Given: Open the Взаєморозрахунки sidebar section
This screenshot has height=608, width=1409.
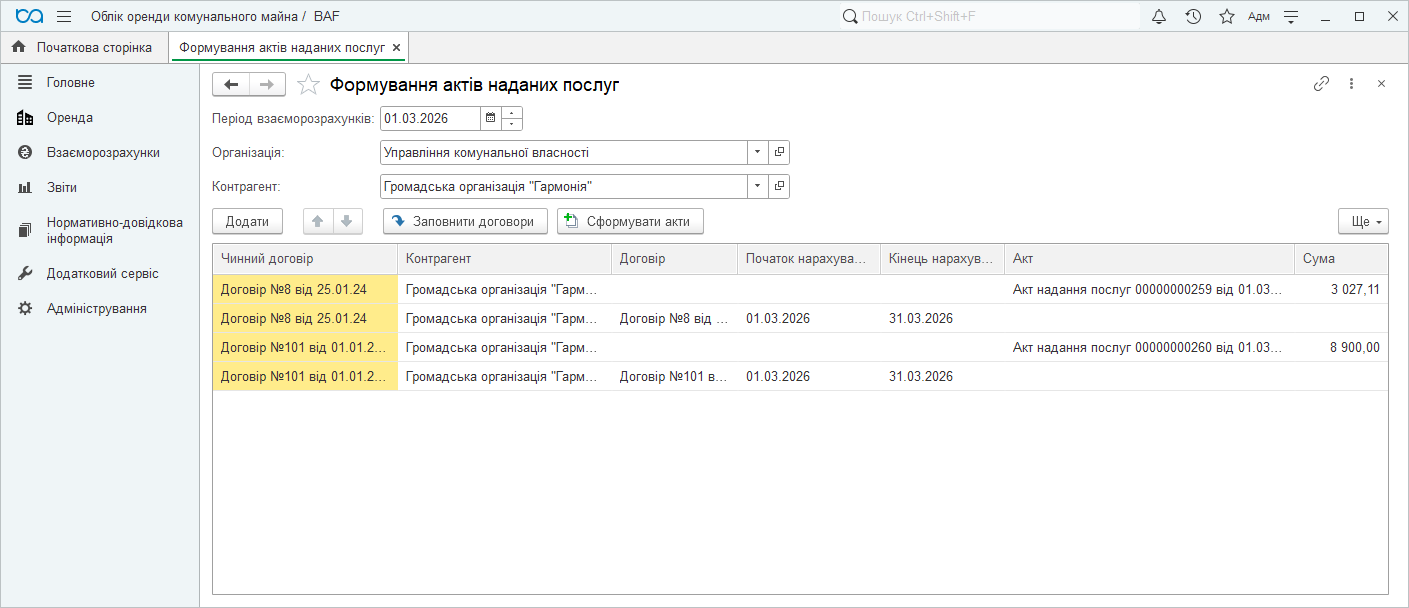Looking at the screenshot, I should click(x=103, y=152).
